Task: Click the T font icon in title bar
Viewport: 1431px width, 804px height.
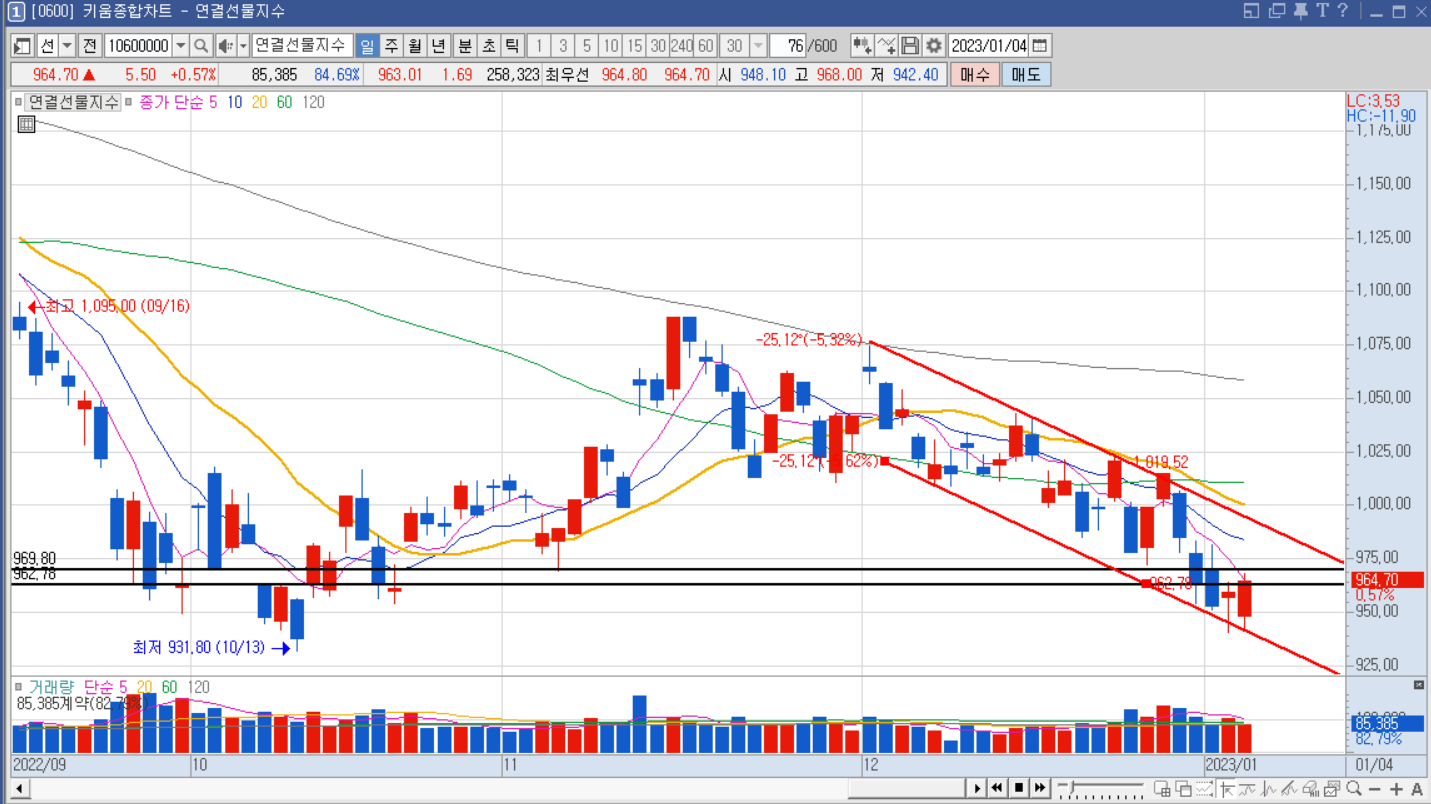Action: click(1322, 11)
